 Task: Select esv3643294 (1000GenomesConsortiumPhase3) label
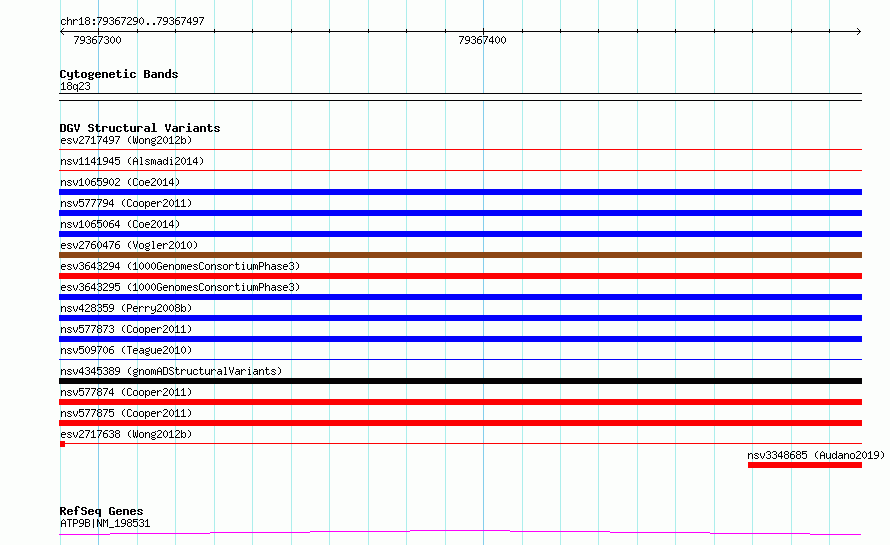pos(180,266)
